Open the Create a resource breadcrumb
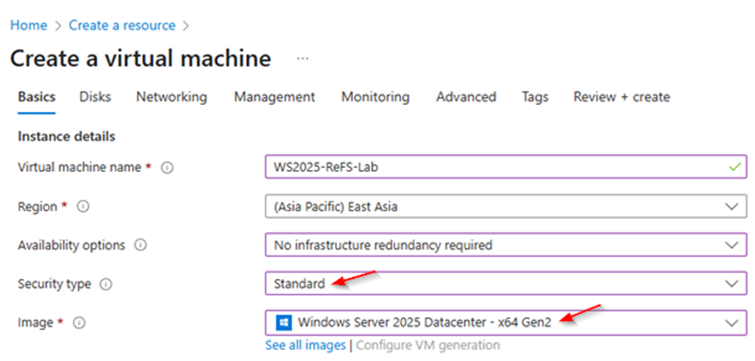Image resolution: width=755 pixels, height=361 pixels. tap(122, 25)
